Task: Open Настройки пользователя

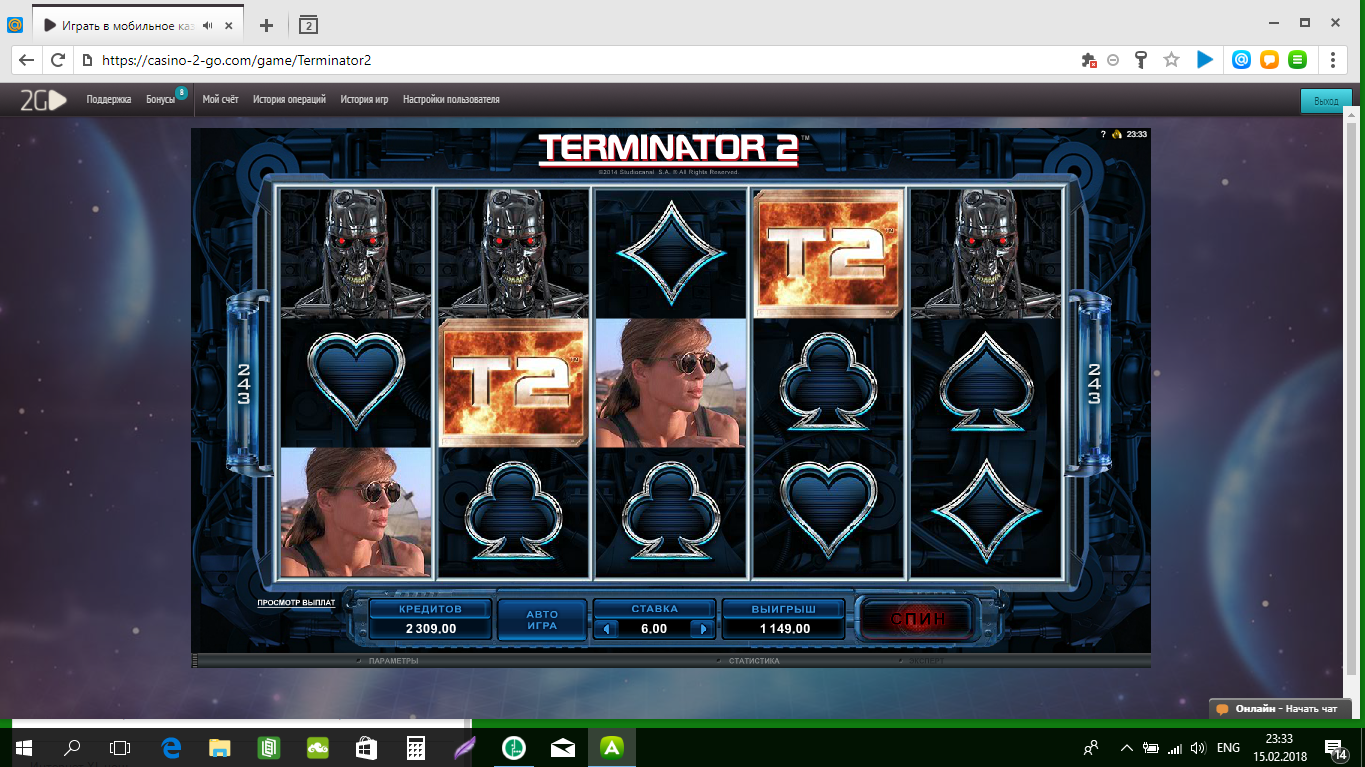Action: tap(451, 100)
